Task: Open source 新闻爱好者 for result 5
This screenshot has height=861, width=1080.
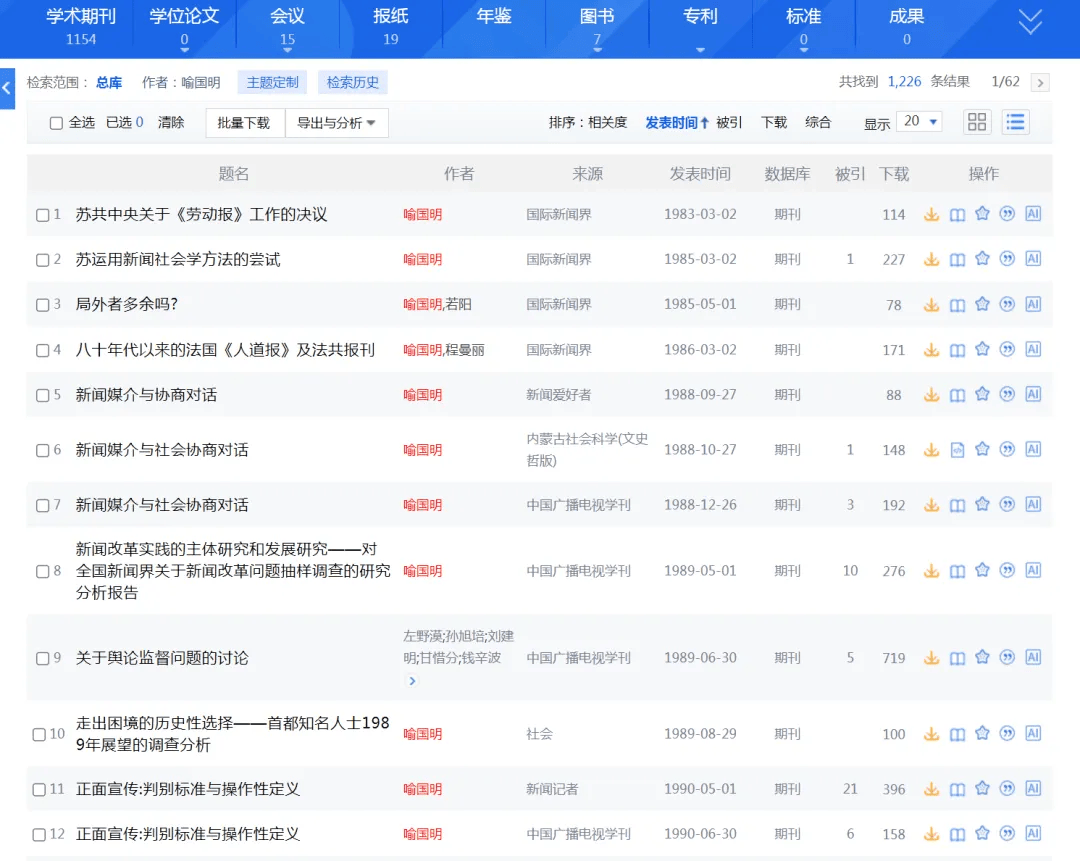Action: (559, 395)
